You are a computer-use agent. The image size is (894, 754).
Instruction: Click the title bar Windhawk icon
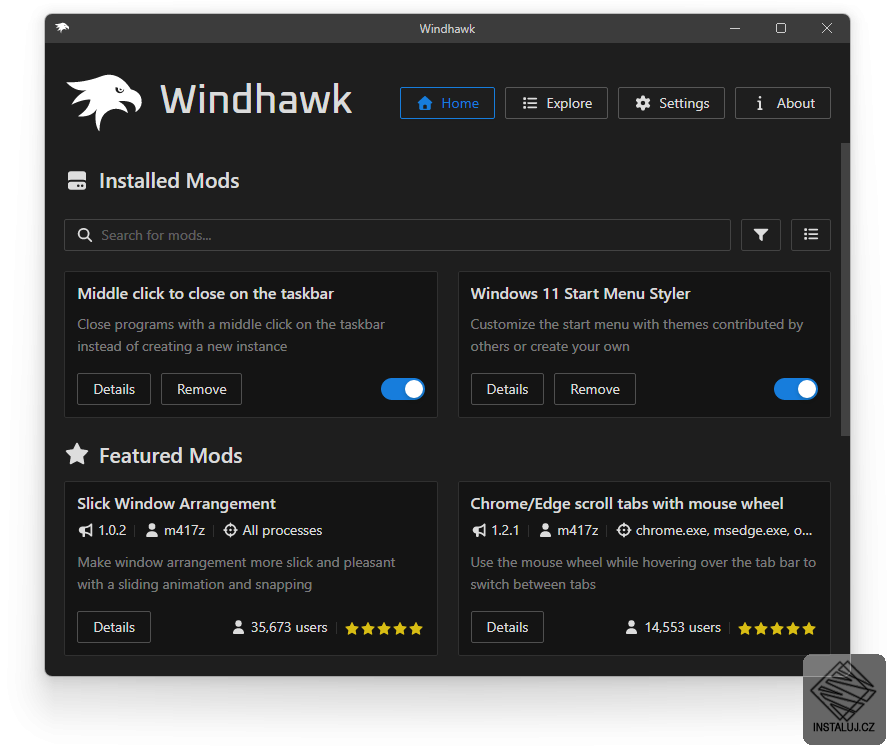(62, 27)
